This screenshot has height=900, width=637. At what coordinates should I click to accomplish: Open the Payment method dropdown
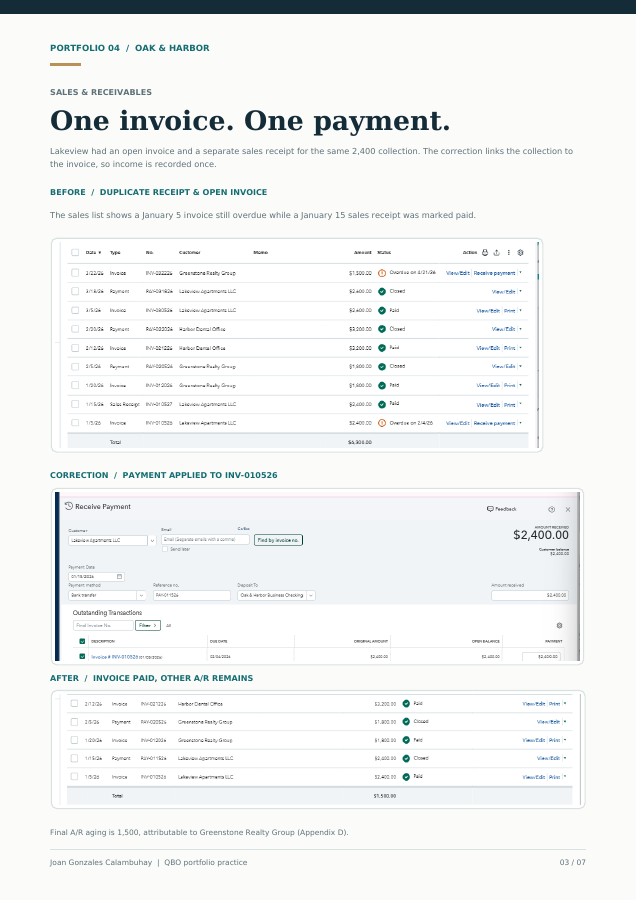click(141, 596)
